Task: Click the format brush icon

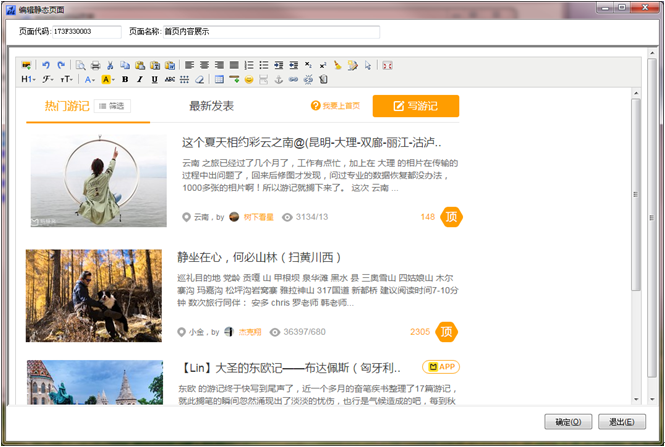Action: [352, 65]
